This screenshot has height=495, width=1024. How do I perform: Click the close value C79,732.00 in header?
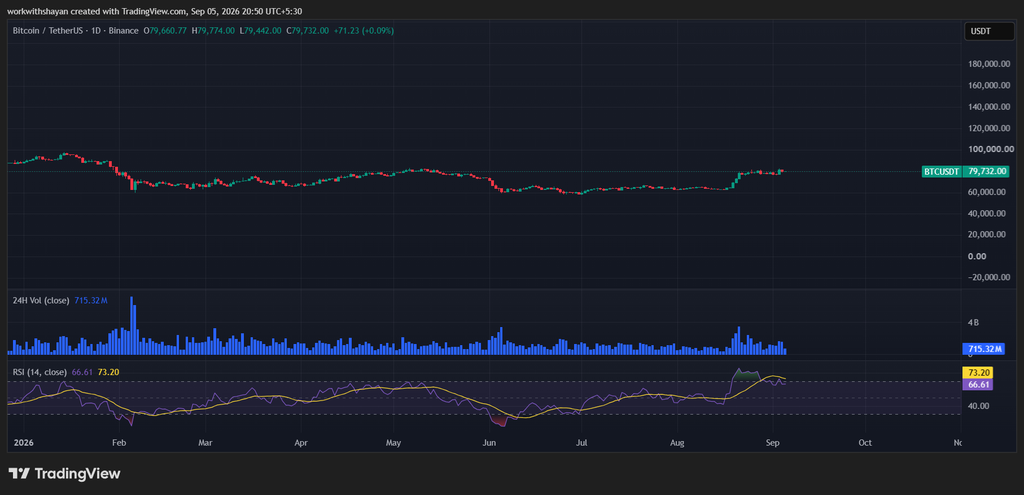pos(308,31)
